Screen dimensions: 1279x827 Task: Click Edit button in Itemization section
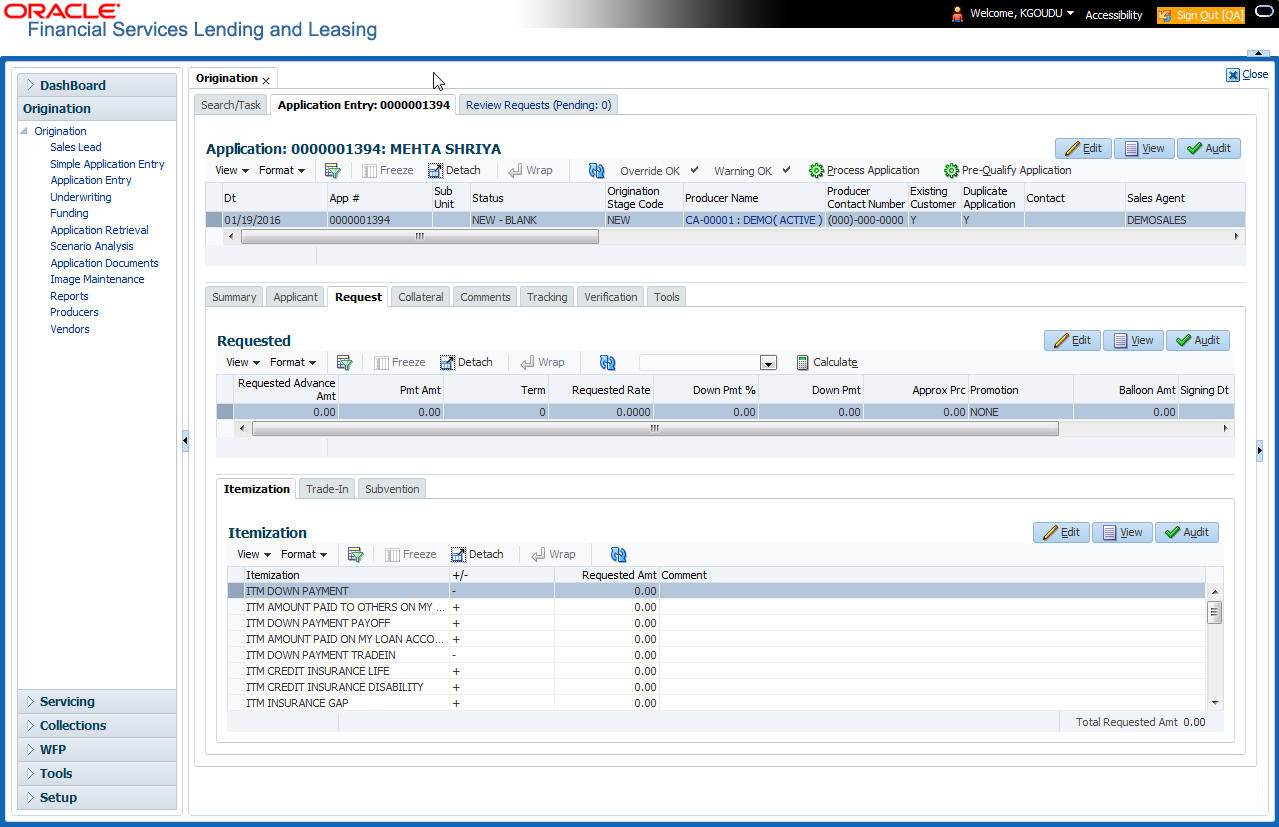tap(1061, 532)
